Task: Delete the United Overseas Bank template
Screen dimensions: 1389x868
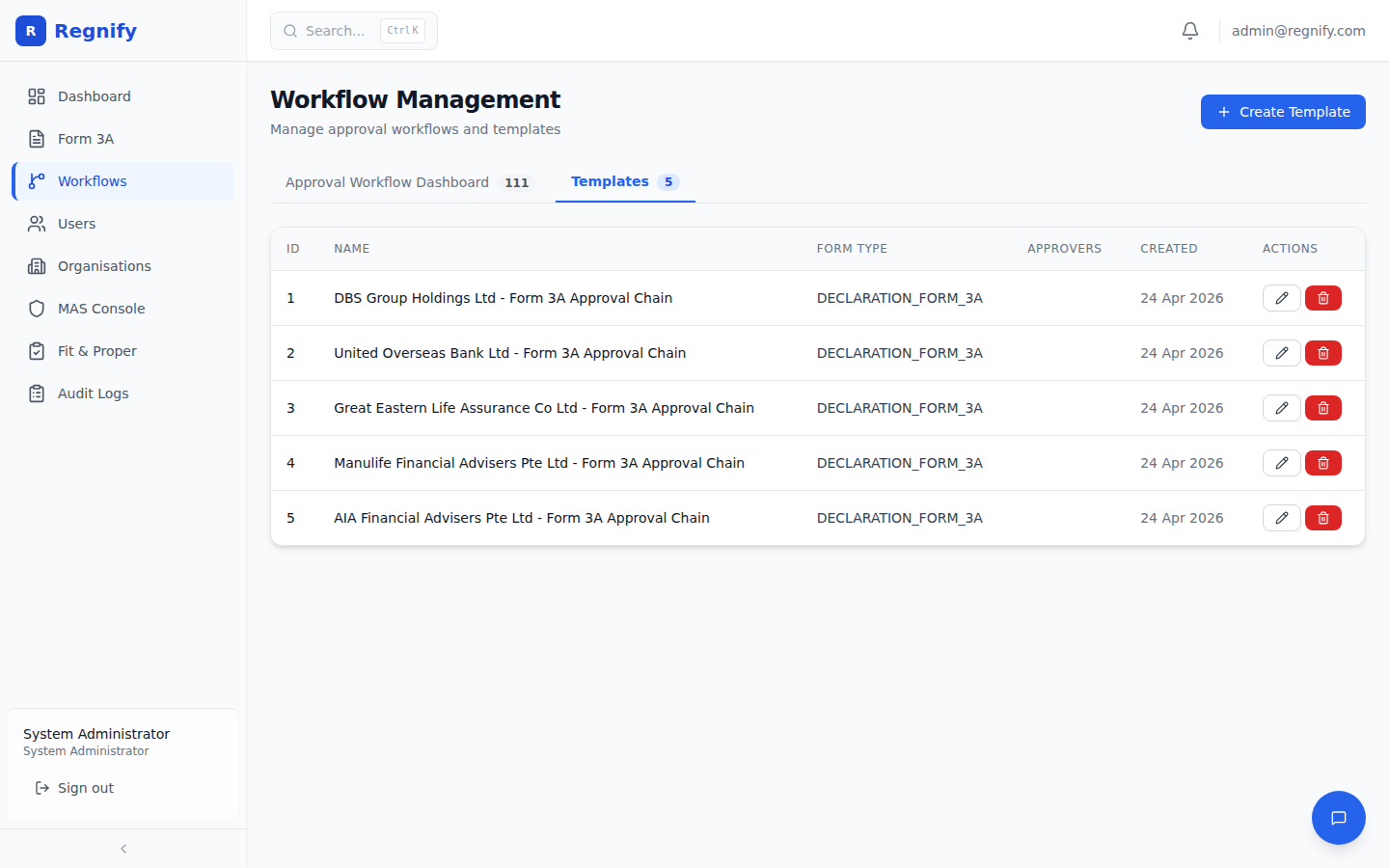Action: click(x=1323, y=353)
